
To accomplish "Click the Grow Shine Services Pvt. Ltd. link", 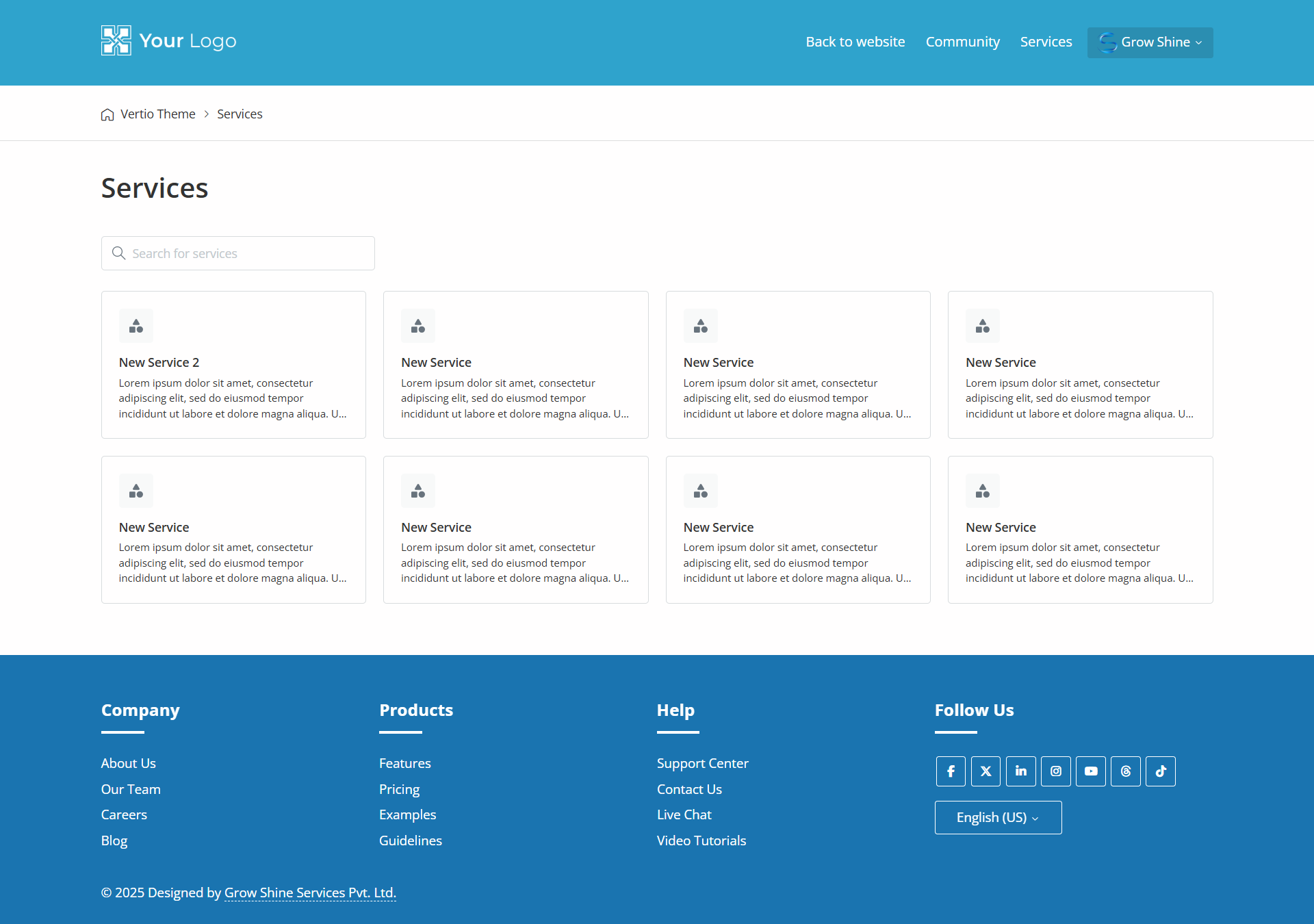I will click(x=310, y=893).
